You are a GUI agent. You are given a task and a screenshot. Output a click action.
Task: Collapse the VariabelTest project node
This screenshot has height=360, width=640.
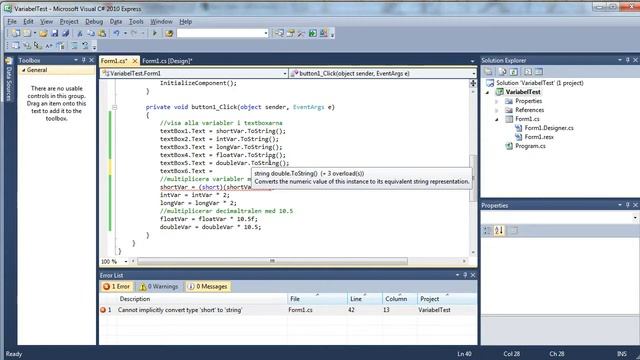(x=487, y=92)
